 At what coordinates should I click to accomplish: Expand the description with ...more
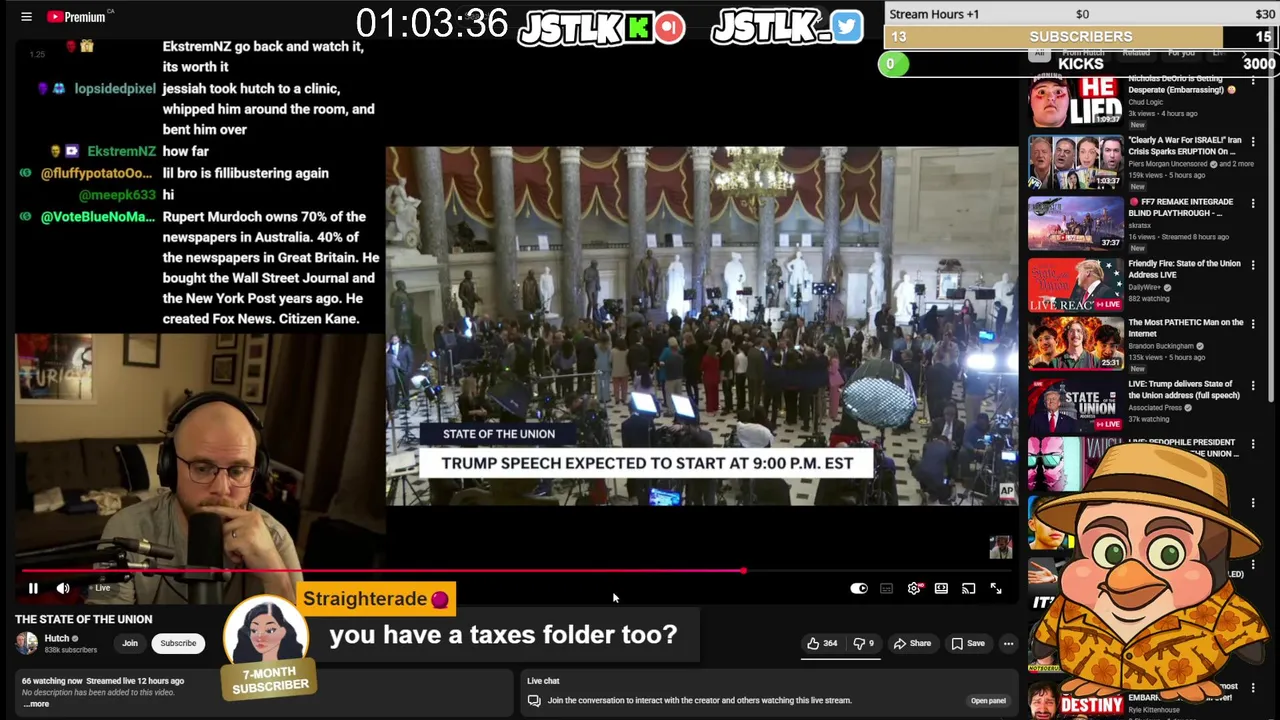pyautogui.click(x=35, y=704)
